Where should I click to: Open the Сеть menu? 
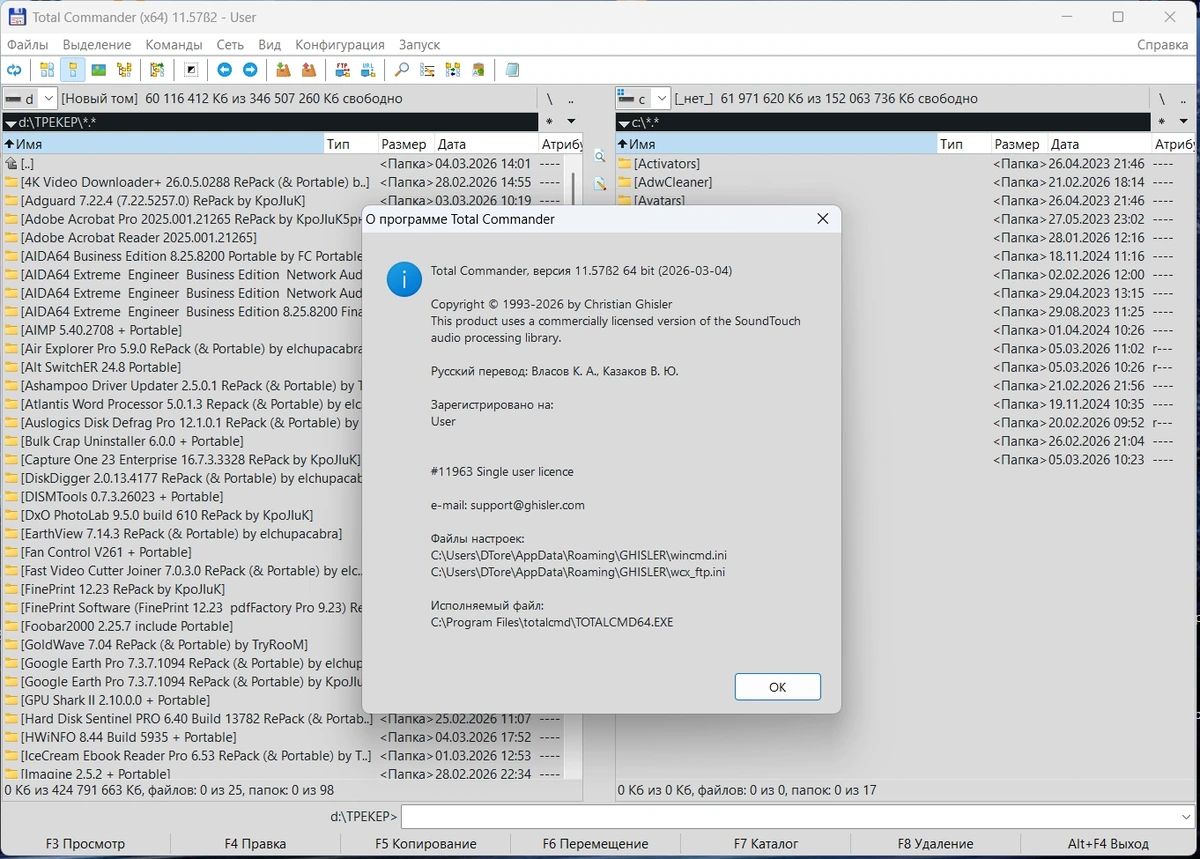pyautogui.click(x=230, y=44)
